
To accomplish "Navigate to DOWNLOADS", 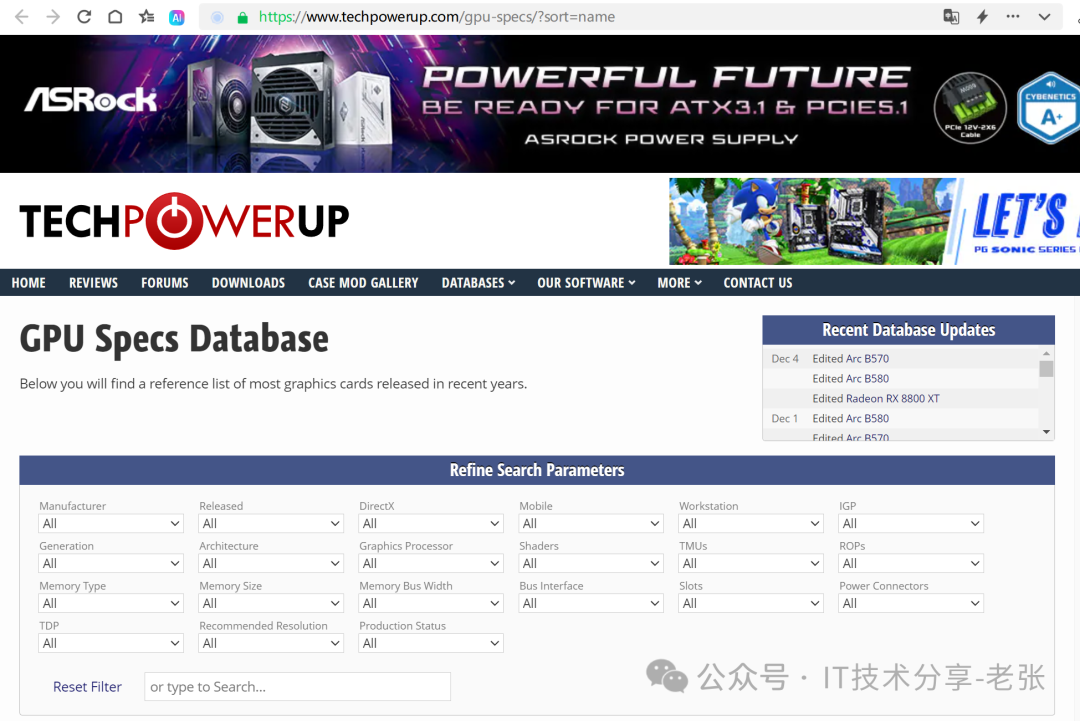I will 248,283.
